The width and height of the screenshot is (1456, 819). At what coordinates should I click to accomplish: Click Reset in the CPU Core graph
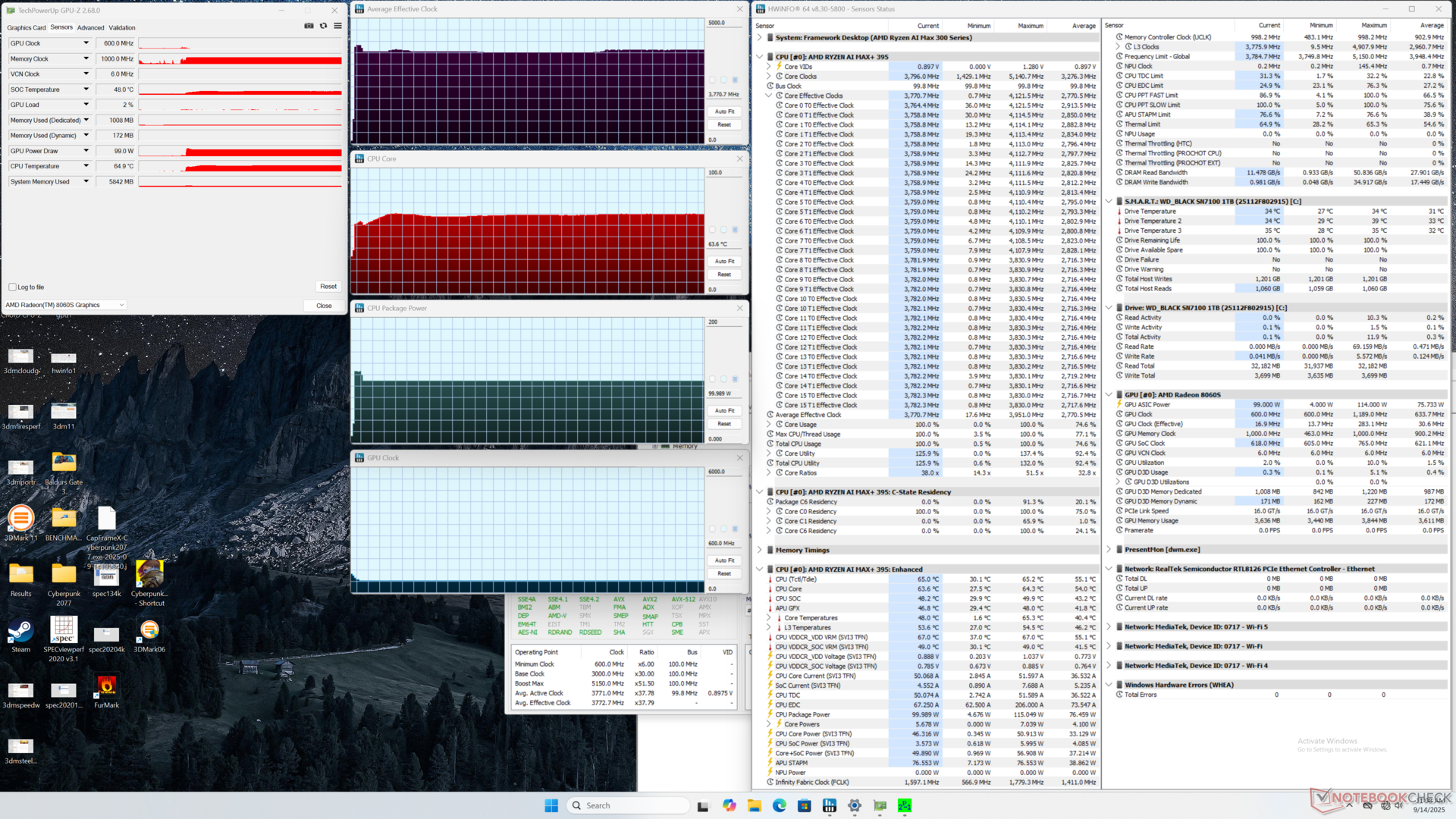pyautogui.click(x=724, y=275)
